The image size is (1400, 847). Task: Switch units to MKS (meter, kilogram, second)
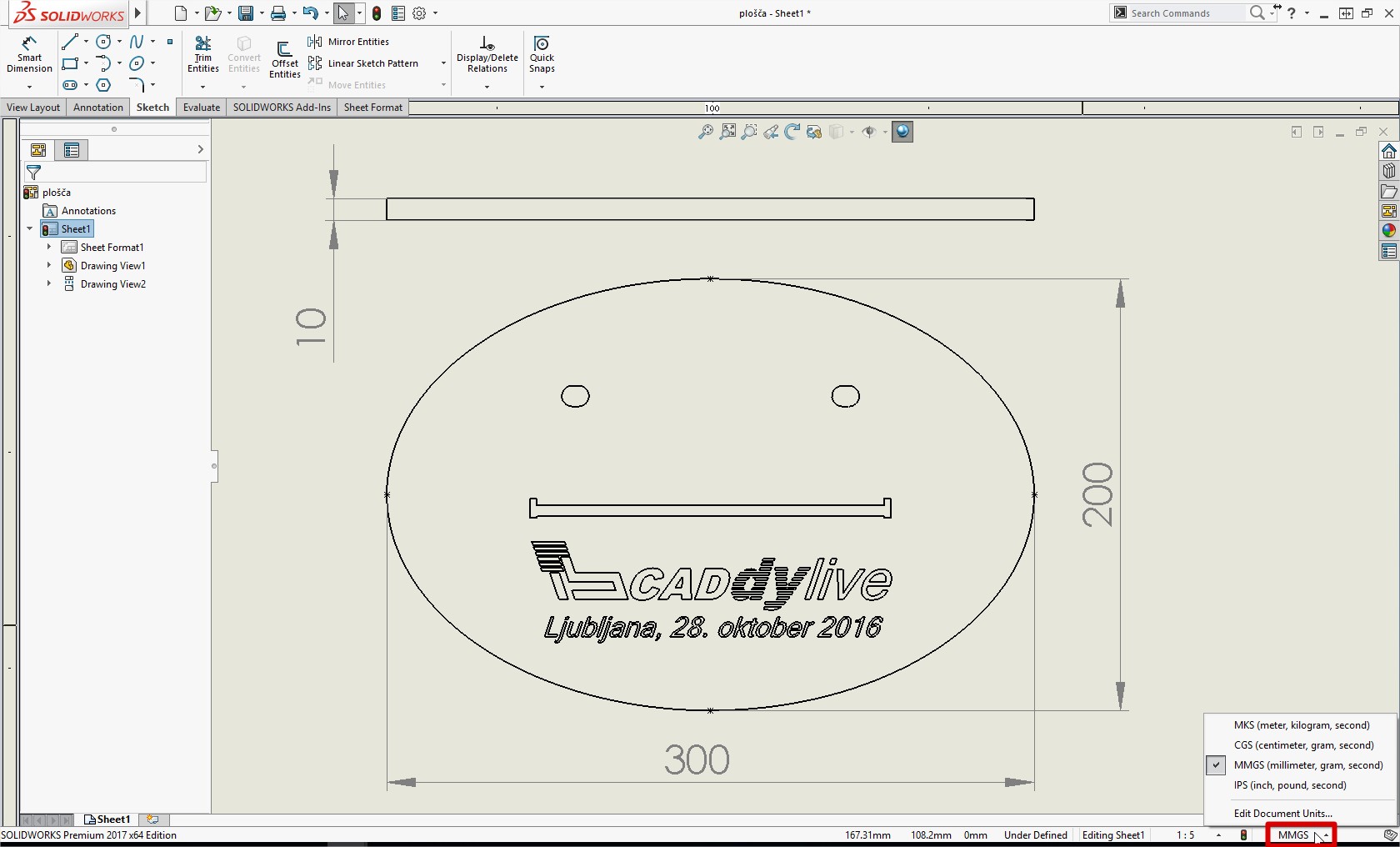[1301, 725]
